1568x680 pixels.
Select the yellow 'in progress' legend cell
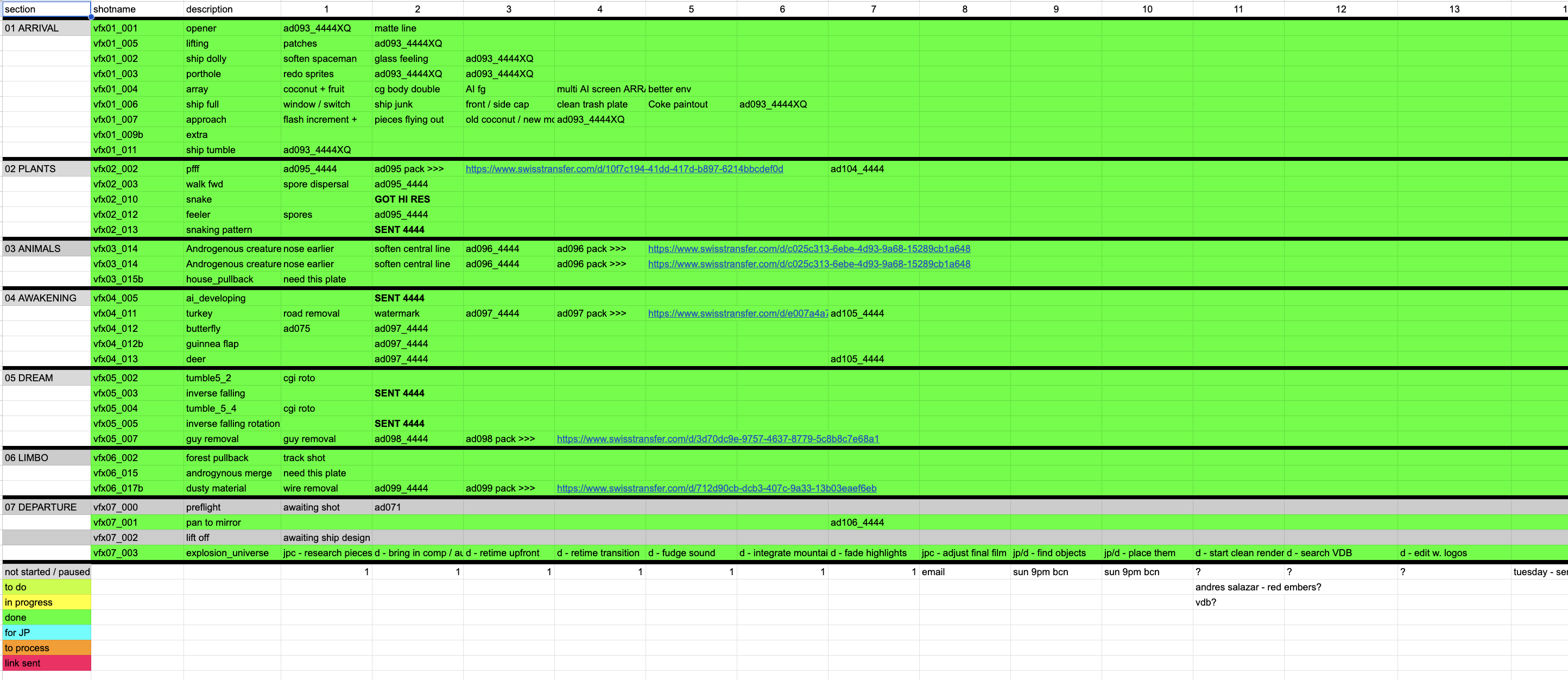pos(46,602)
